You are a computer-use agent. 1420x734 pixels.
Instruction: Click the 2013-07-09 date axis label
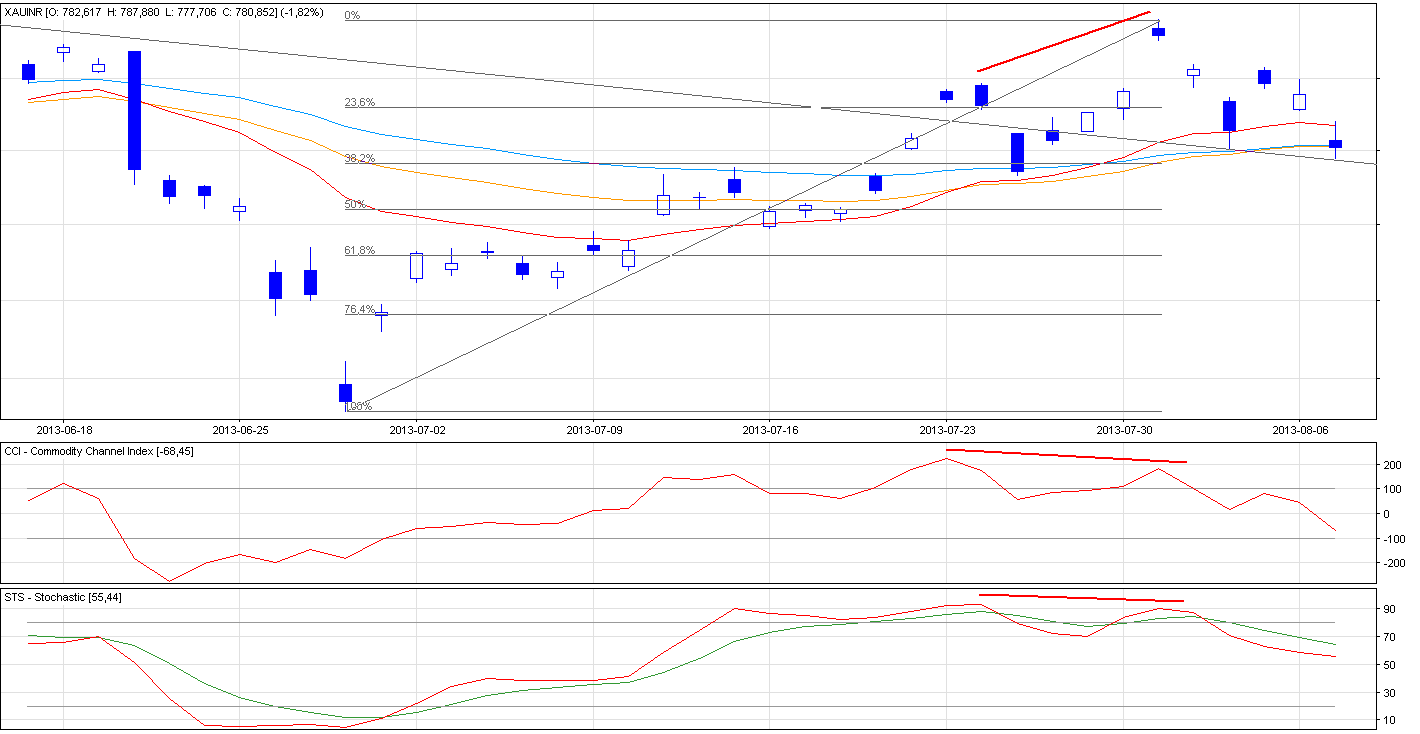point(594,430)
